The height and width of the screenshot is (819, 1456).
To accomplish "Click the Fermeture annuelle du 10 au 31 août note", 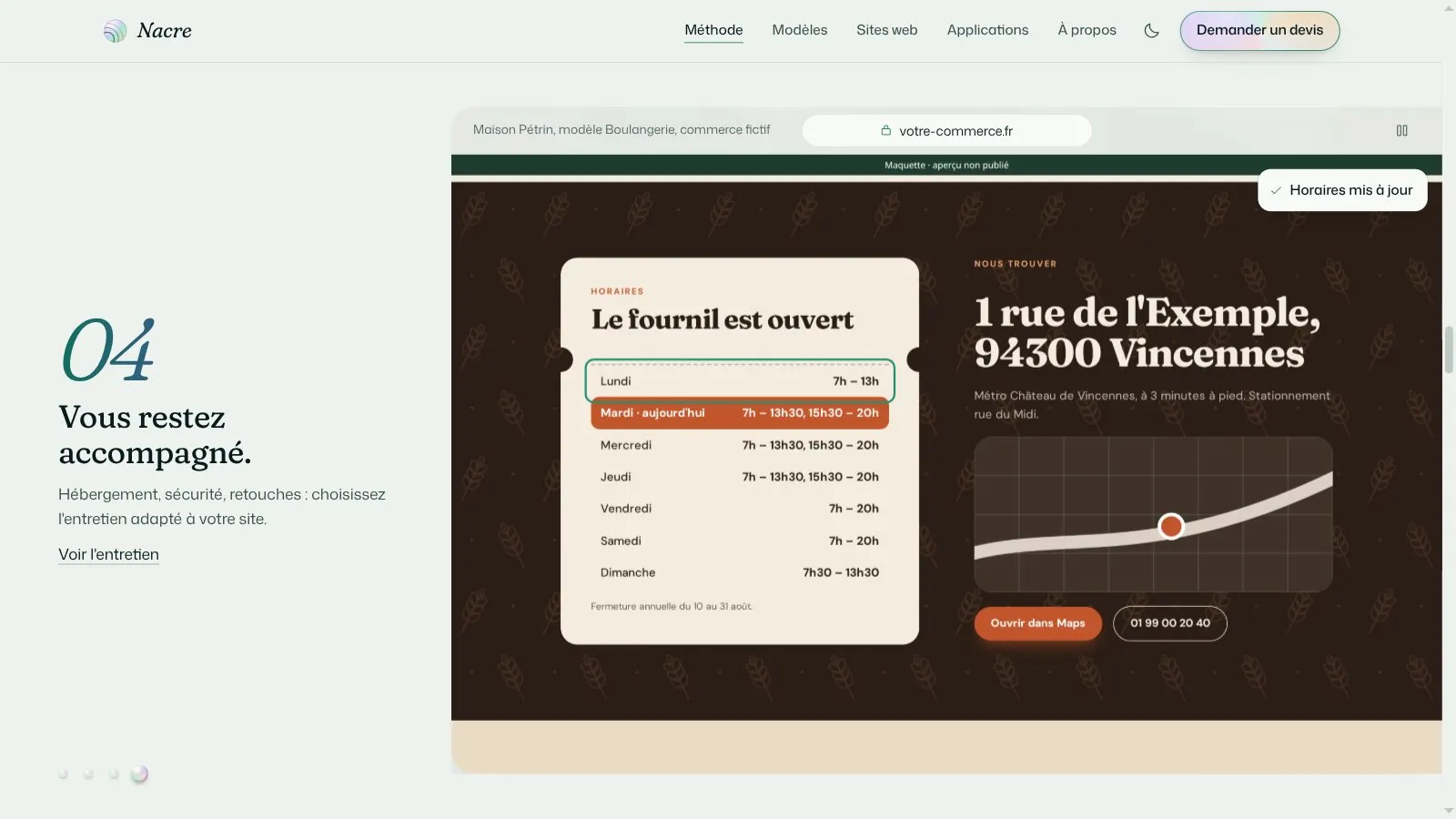I will (x=672, y=606).
